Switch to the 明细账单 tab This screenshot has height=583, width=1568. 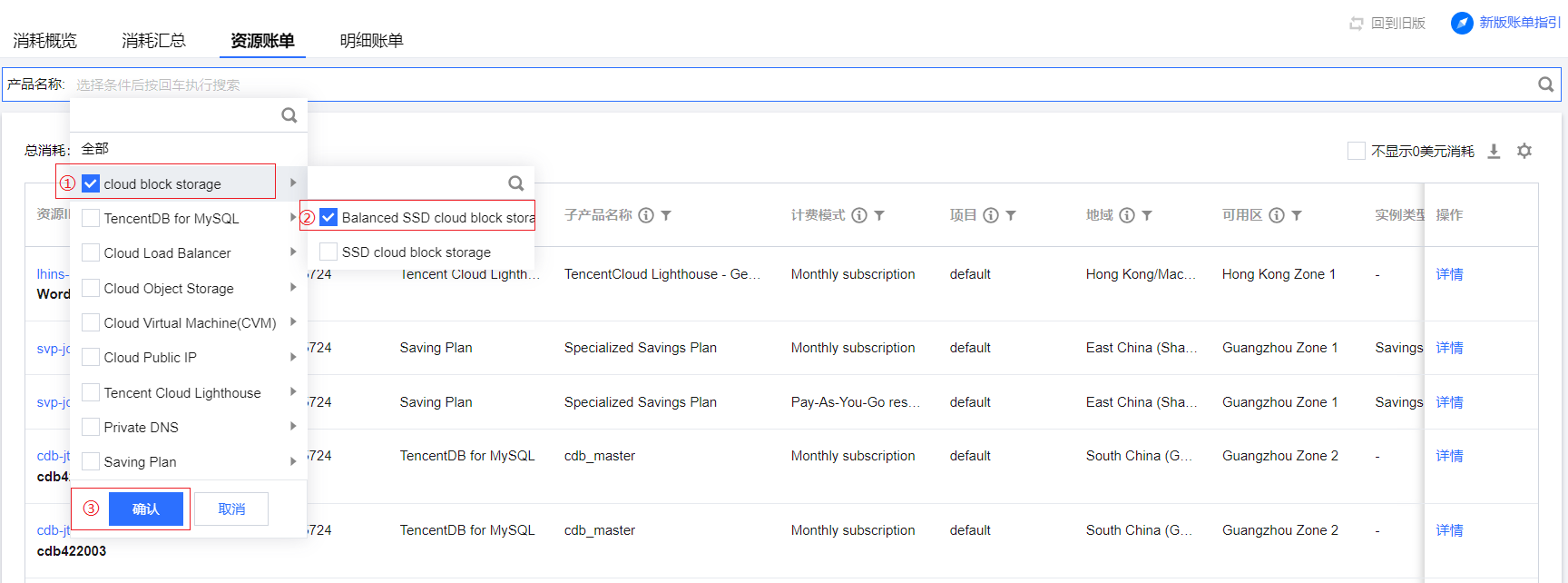tap(371, 41)
